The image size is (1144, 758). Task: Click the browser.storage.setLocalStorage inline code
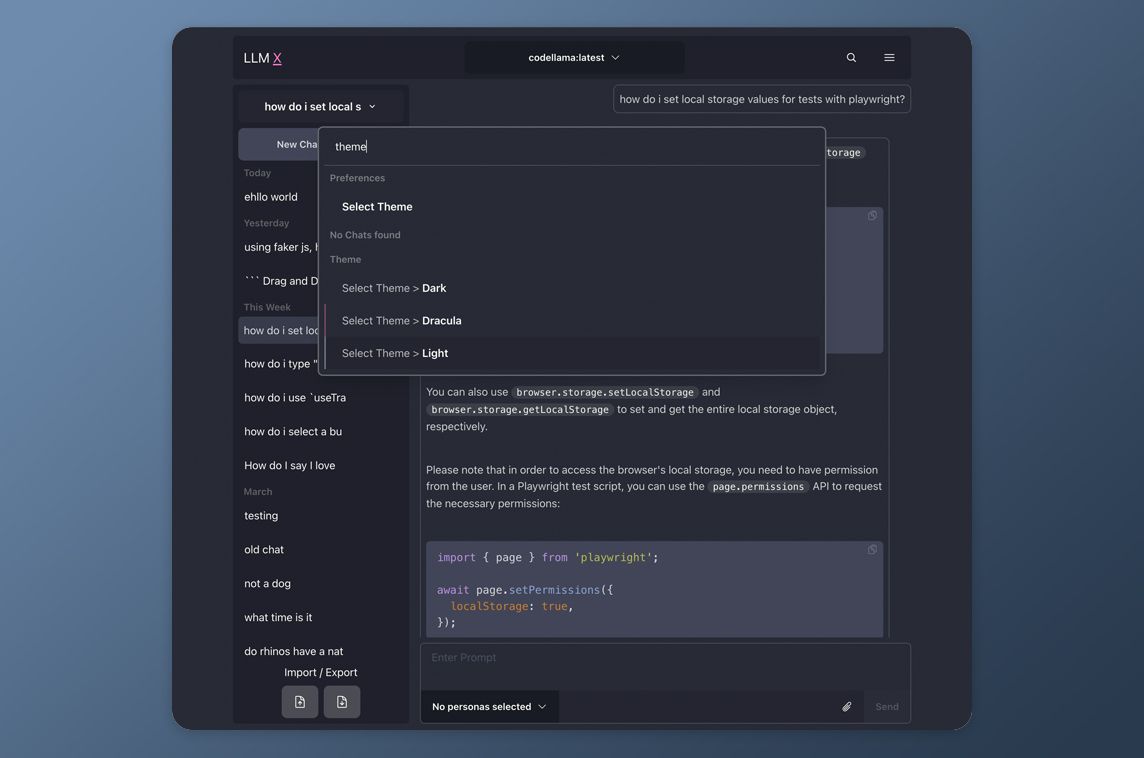click(x=605, y=392)
